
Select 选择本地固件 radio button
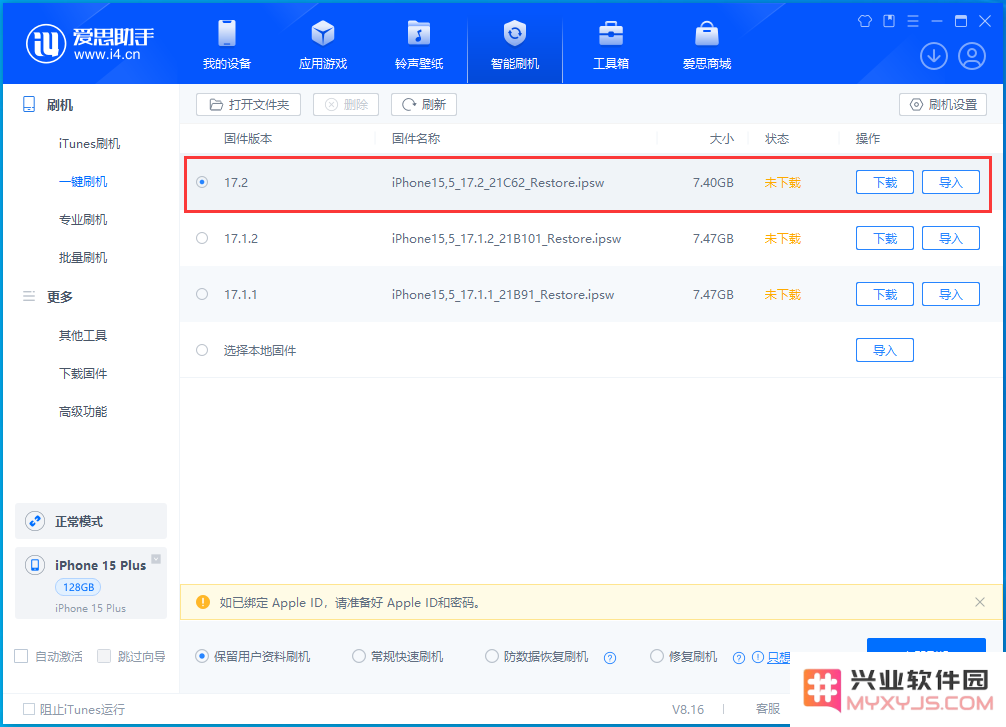pyautogui.click(x=202, y=350)
